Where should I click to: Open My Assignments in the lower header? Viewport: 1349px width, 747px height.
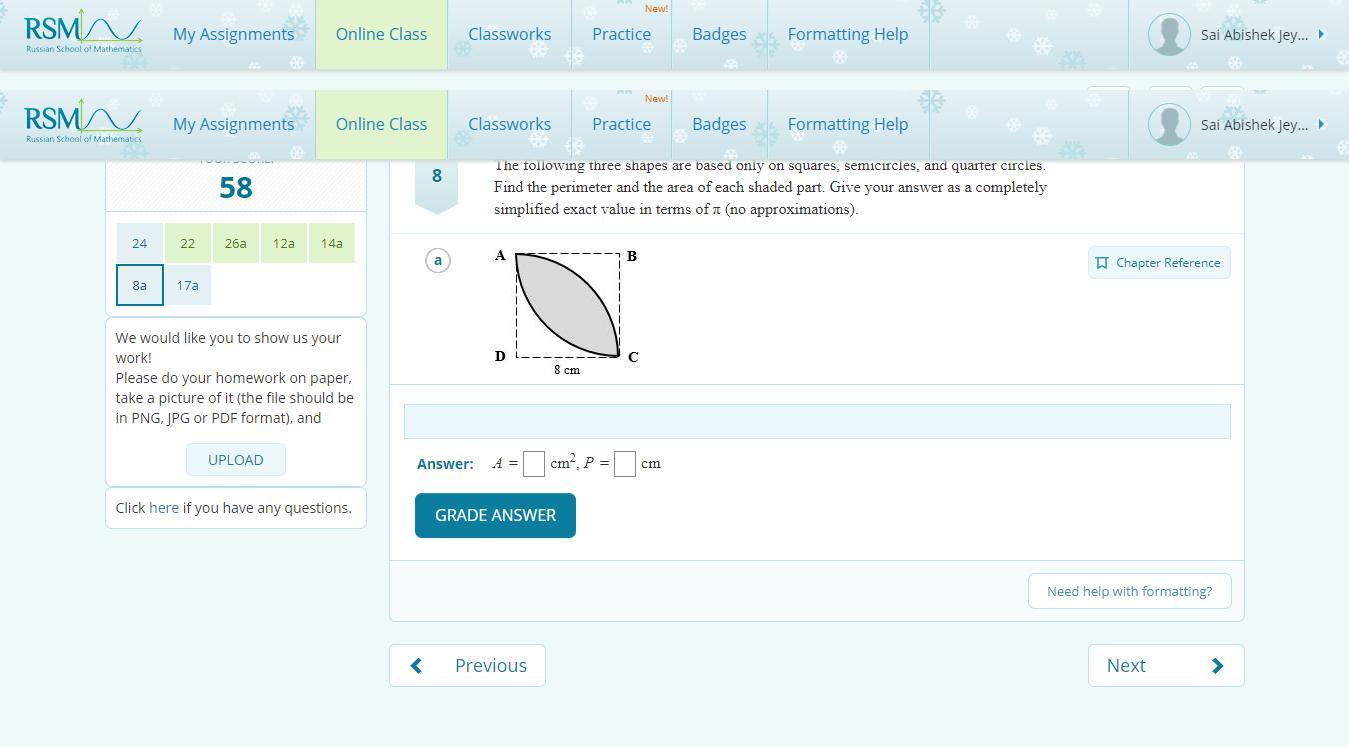coord(233,124)
